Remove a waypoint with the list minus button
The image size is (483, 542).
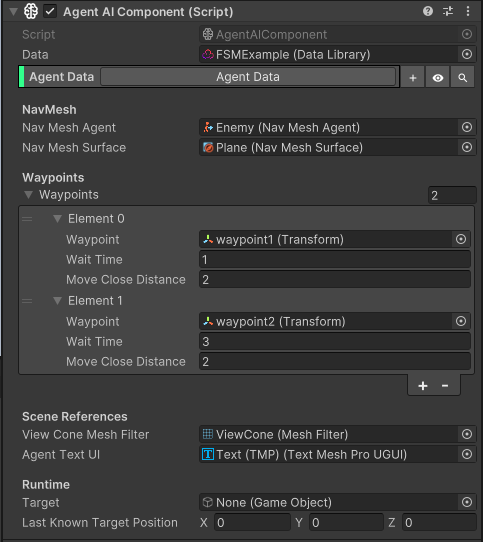coord(445,385)
